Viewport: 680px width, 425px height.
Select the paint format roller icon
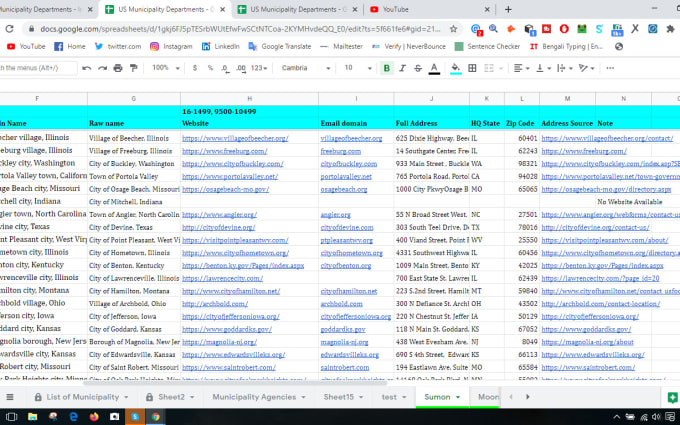134,68
